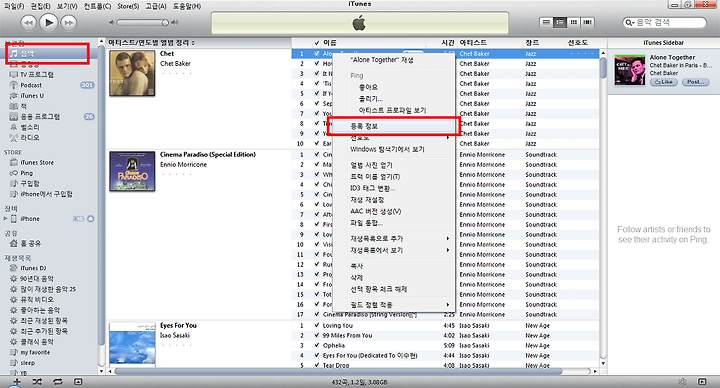Open TV 프로그램 library in sidebar
This screenshot has width=720, height=388.
point(37,74)
